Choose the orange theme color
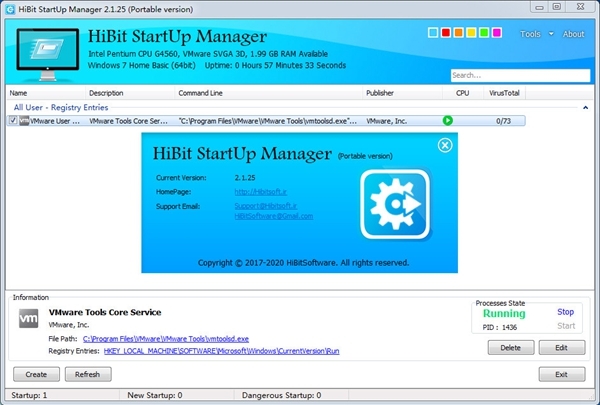Image resolution: width=600 pixels, height=405 pixels. (x=458, y=33)
